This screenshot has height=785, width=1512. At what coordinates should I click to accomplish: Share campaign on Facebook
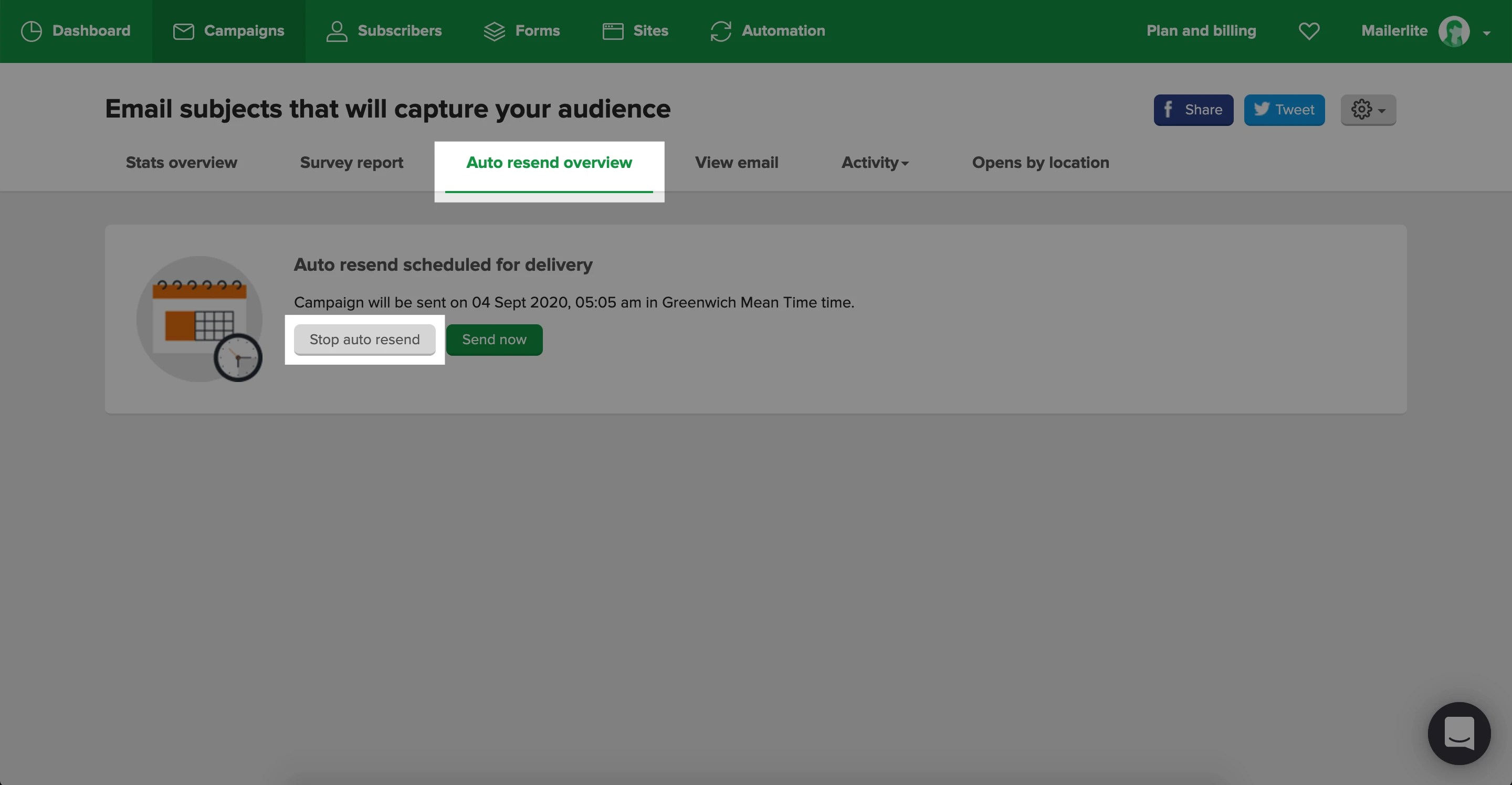click(x=1193, y=110)
